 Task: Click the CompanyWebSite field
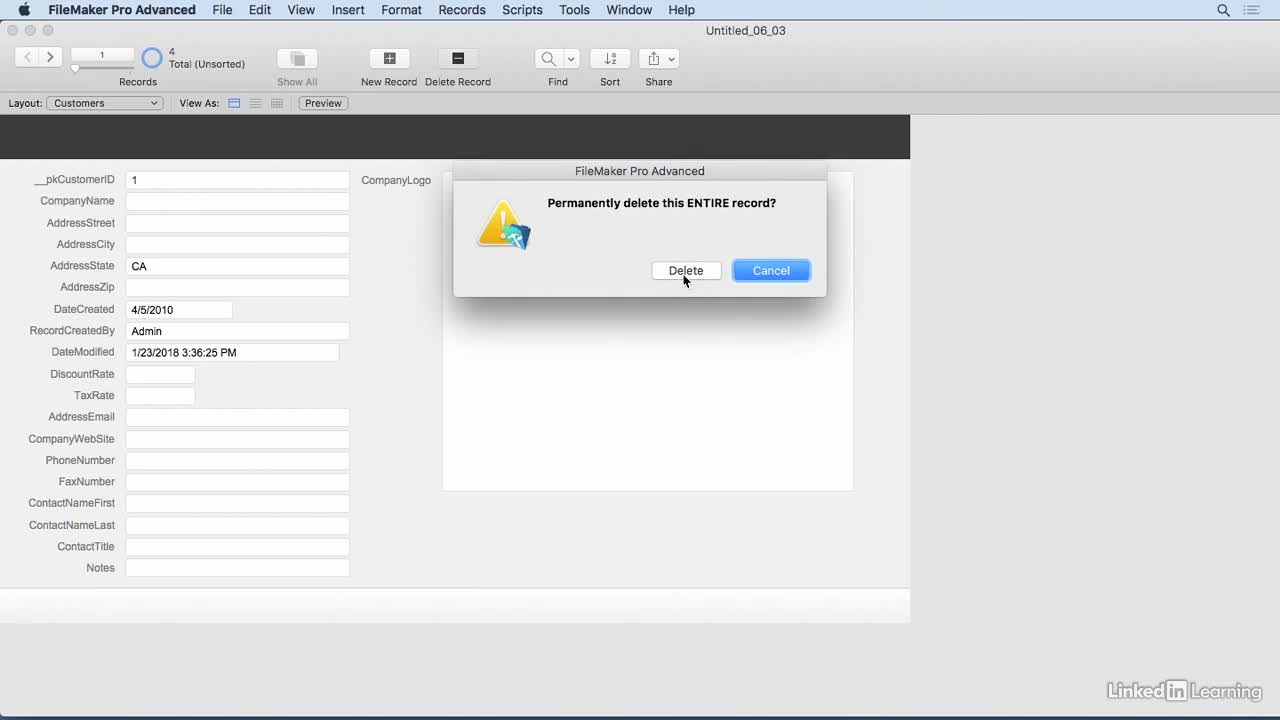[x=237, y=439]
